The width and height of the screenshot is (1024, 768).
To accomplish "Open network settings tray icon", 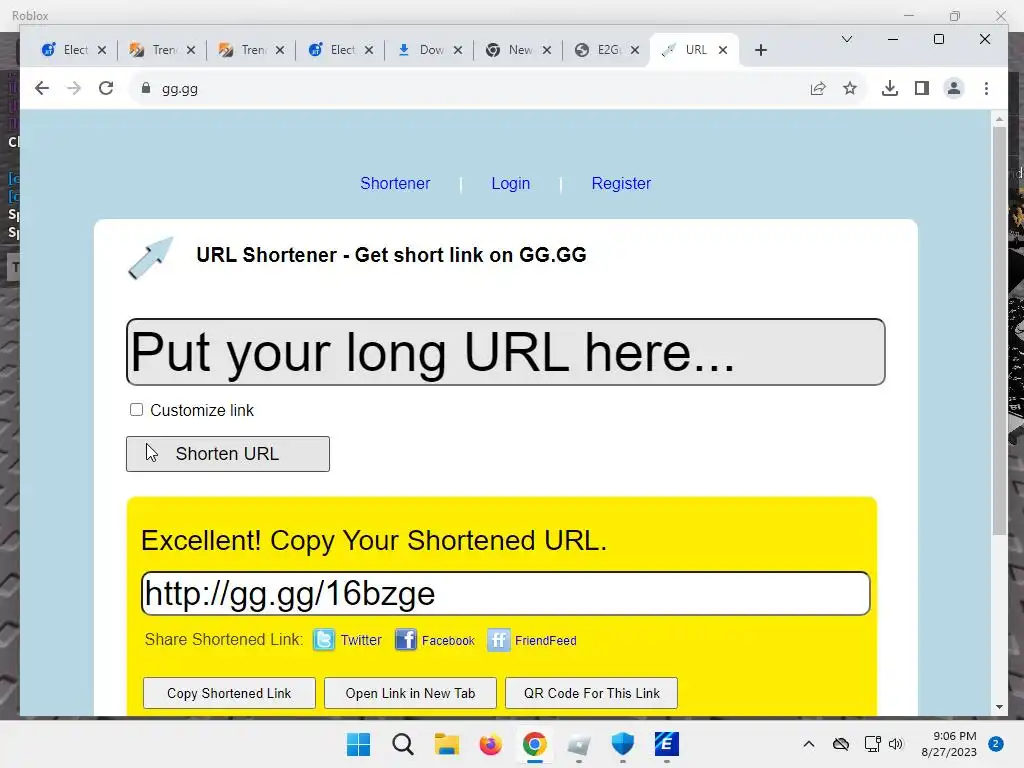I will tap(872, 744).
